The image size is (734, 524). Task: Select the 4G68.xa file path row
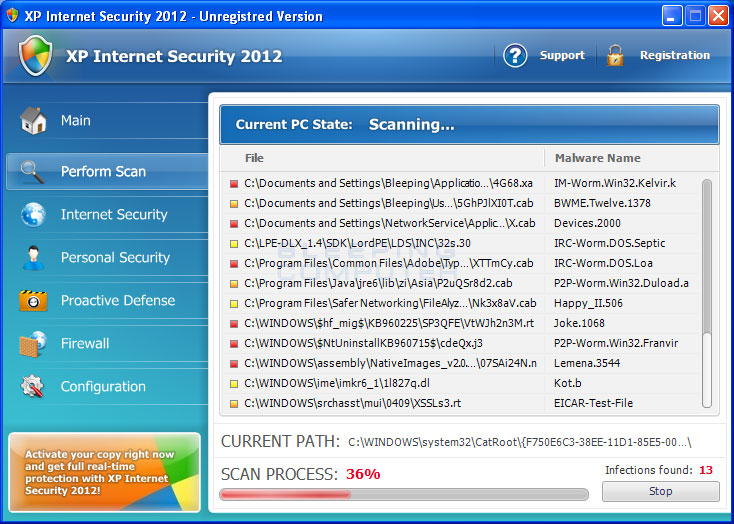pyautogui.click(x=389, y=184)
